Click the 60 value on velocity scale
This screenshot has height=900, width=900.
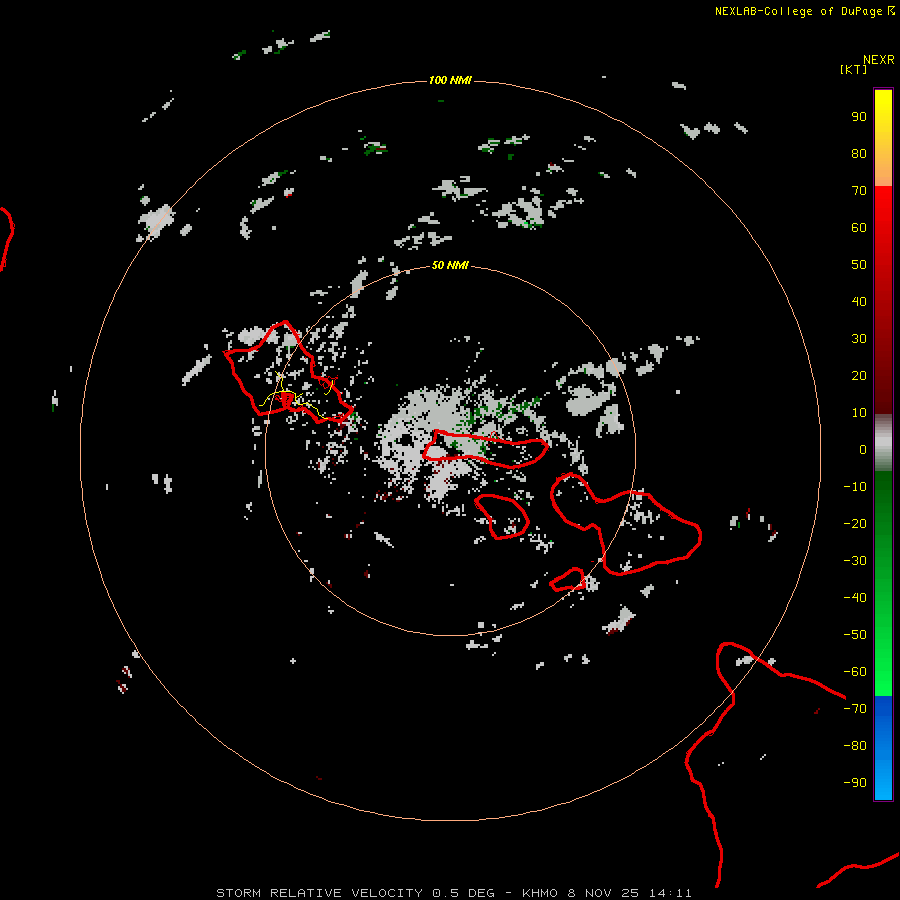tap(859, 227)
